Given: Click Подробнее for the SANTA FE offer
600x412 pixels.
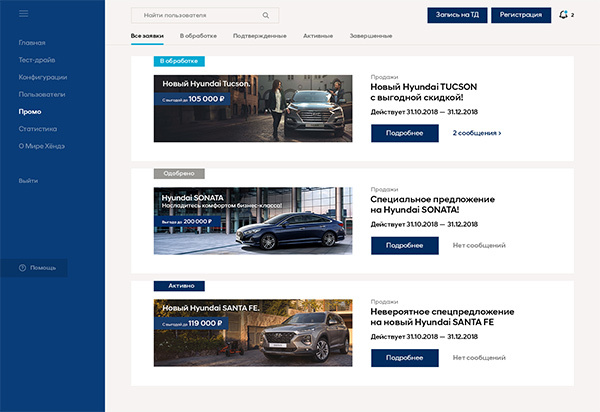Looking at the screenshot, I should pyautogui.click(x=404, y=358).
